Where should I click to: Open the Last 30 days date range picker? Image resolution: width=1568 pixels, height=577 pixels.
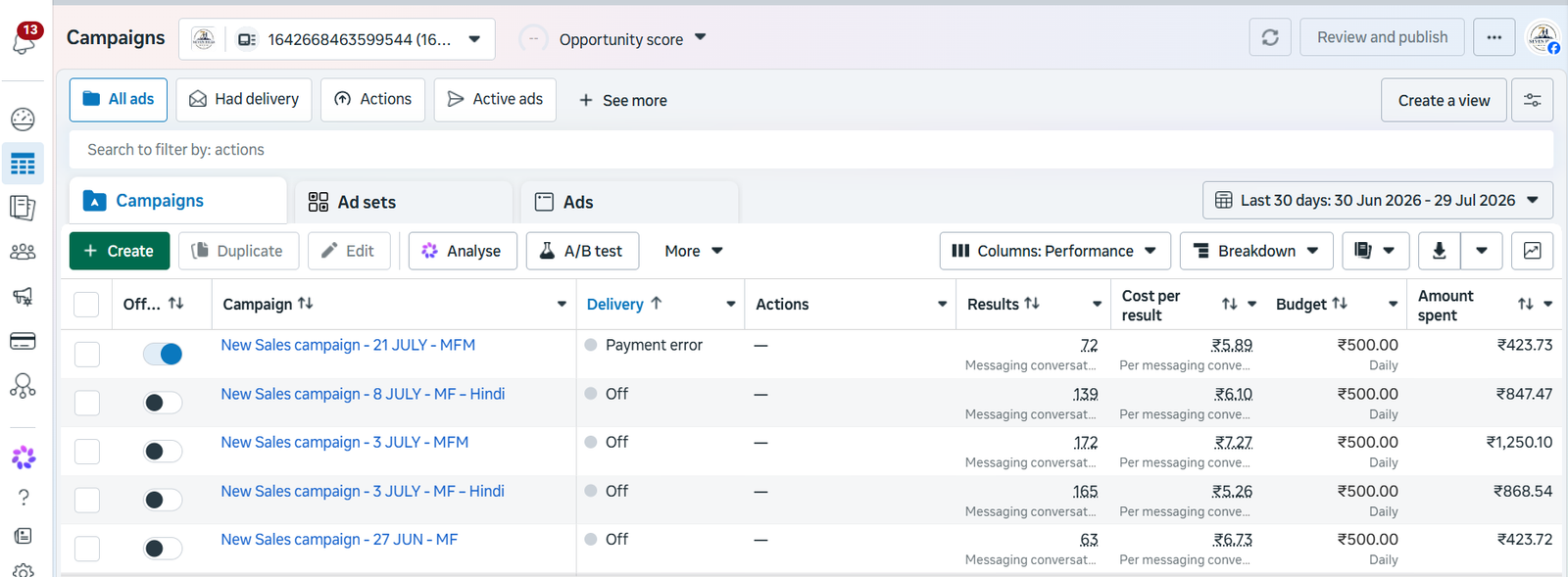(1378, 200)
